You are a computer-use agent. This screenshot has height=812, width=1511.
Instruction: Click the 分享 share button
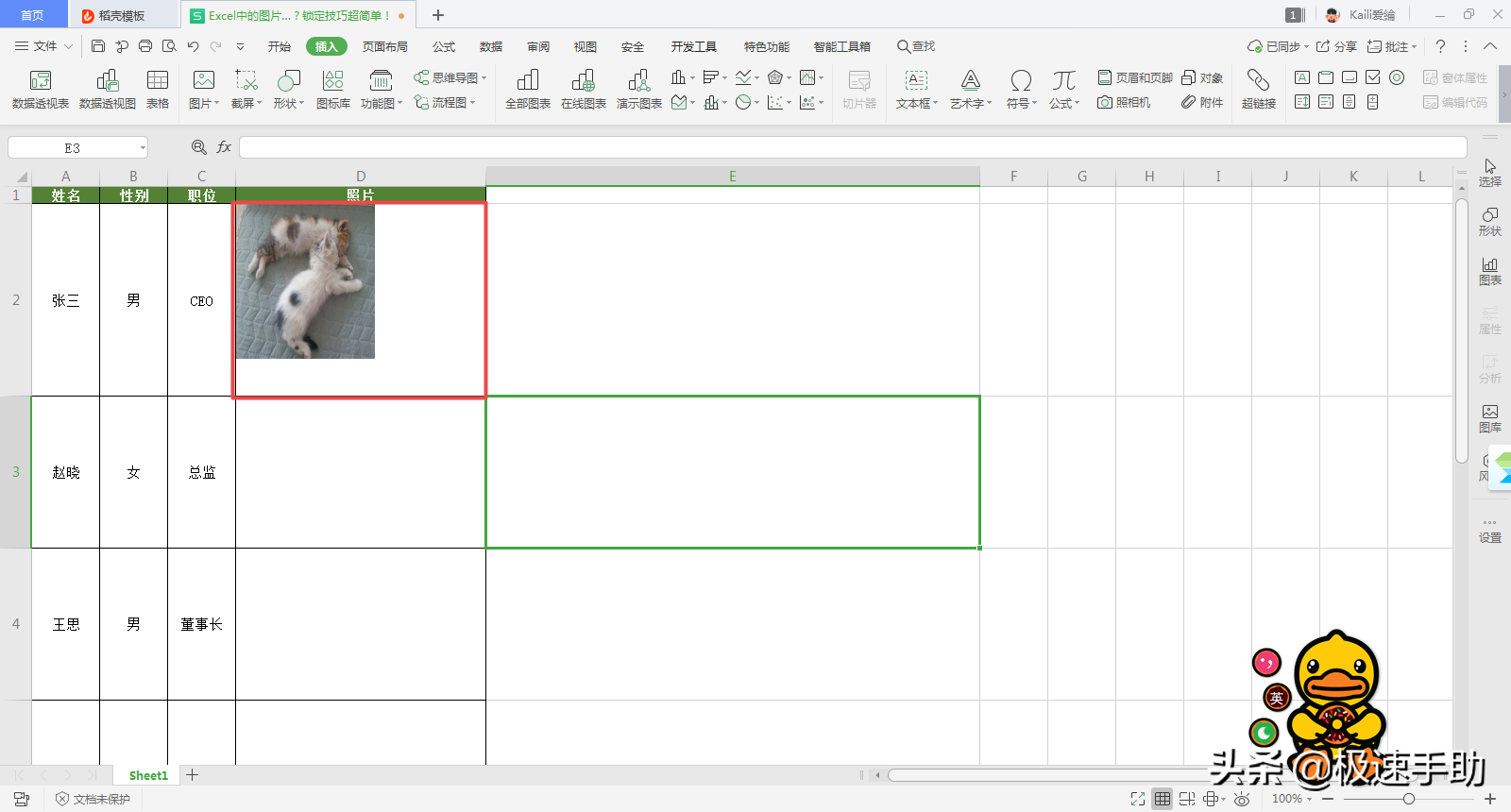pos(1336,45)
